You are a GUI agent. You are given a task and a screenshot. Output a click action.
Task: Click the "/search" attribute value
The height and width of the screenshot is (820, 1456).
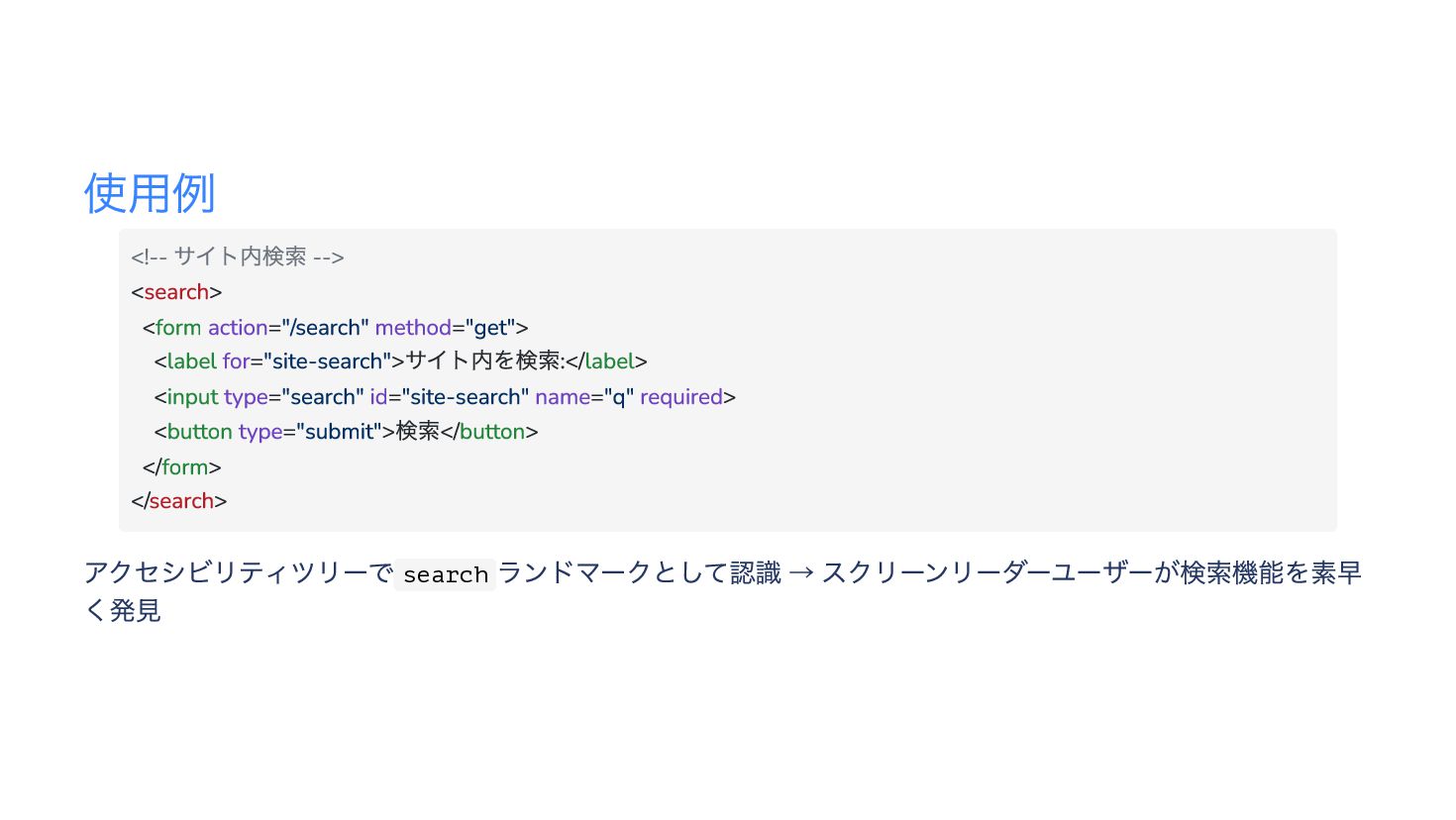pos(325,328)
